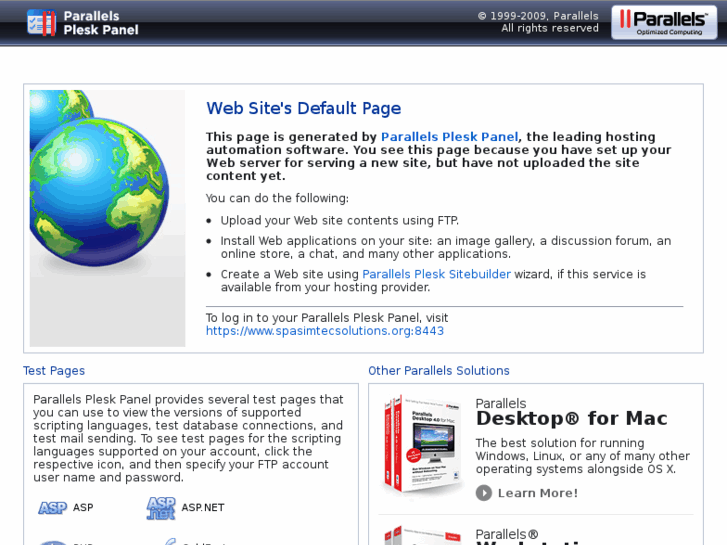Click the Test Pages heading
The width and height of the screenshot is (727, 545).
click(x=54, y=371)
